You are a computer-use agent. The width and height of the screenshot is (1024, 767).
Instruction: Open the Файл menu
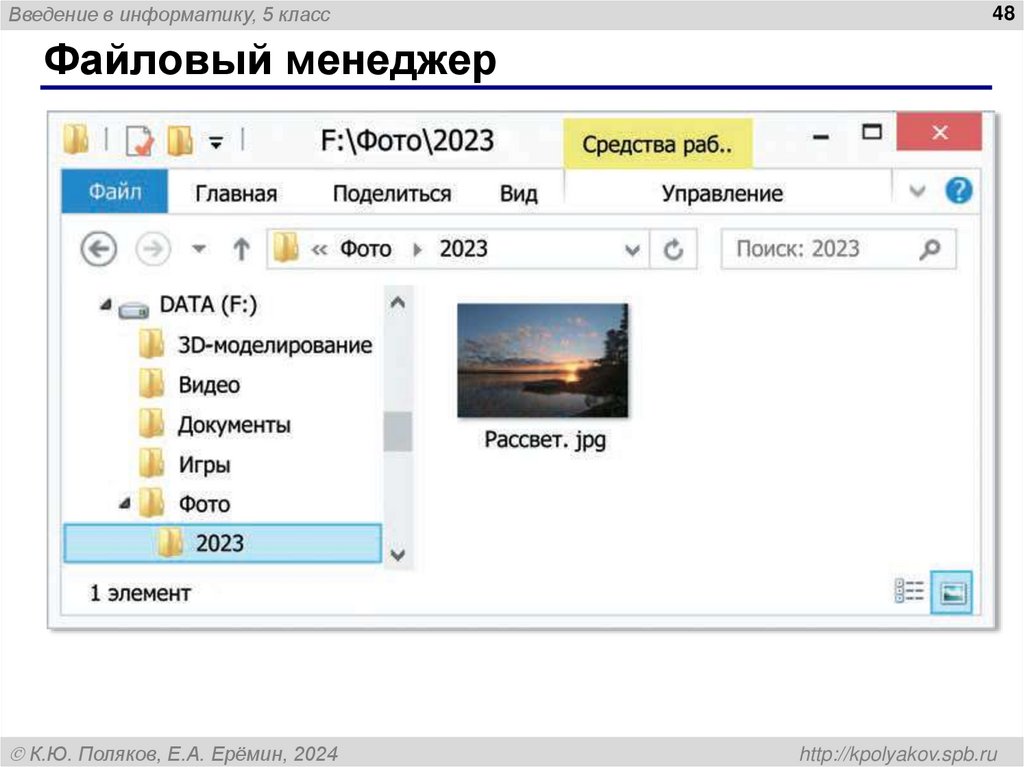coord(113,192)
